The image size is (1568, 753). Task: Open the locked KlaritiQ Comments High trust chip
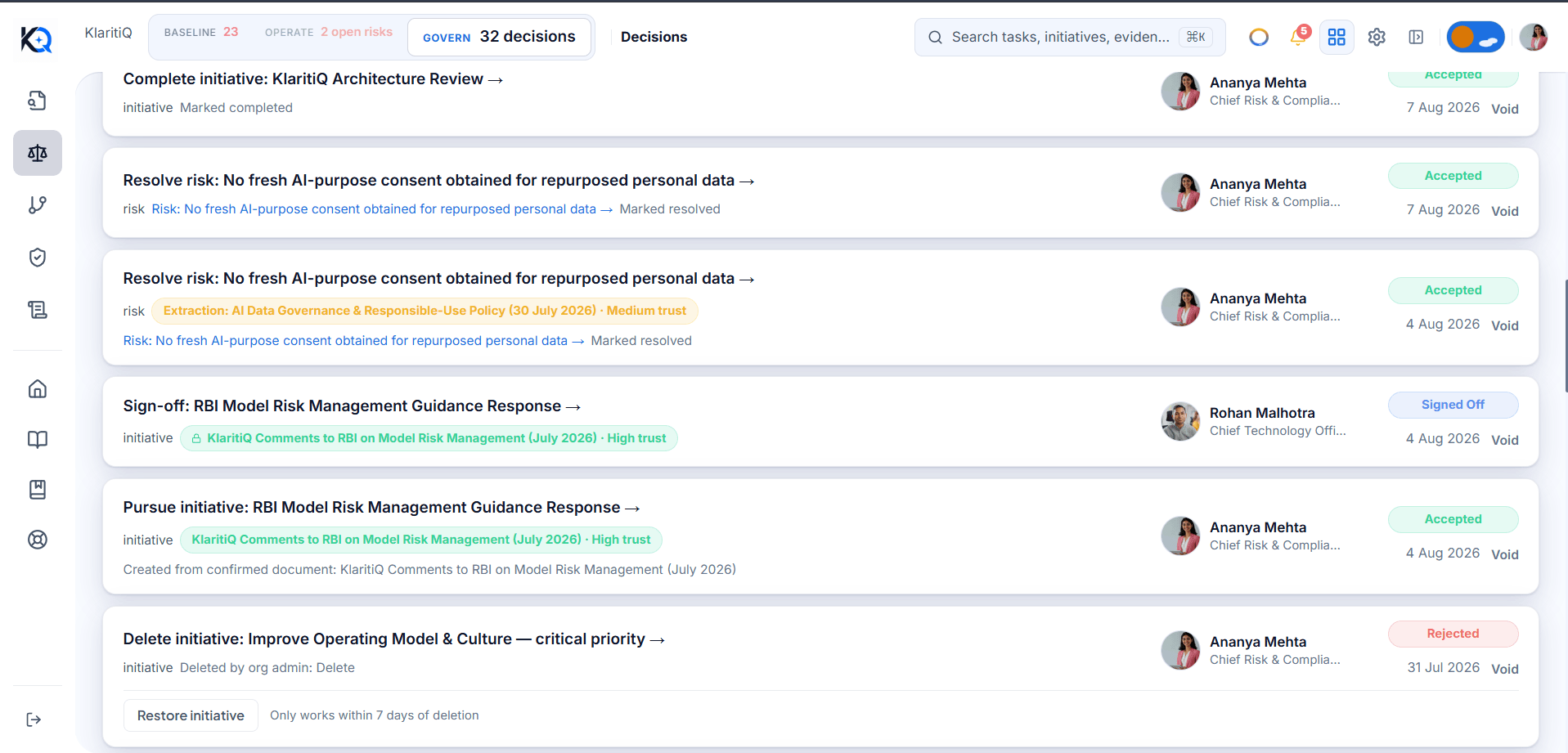click(429, 438)
